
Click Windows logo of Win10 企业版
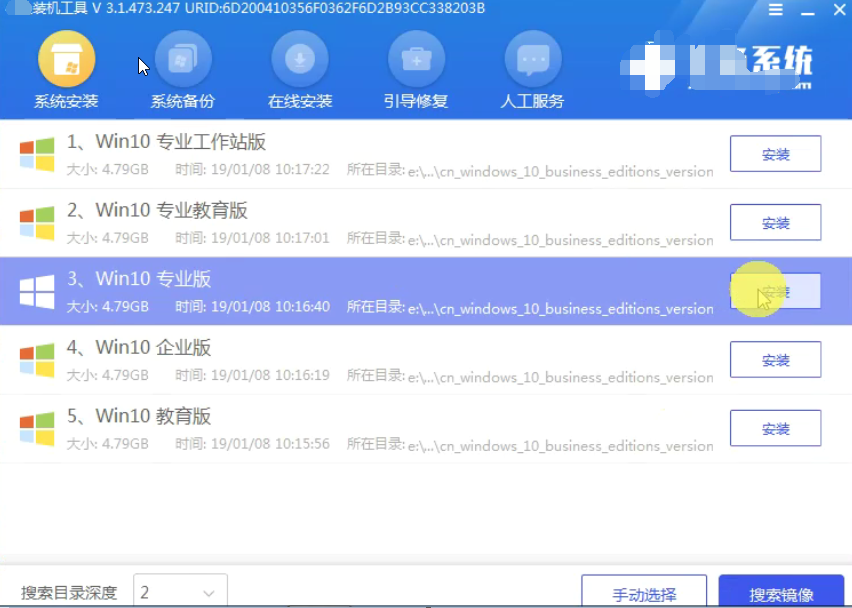(x=37, y=361)
